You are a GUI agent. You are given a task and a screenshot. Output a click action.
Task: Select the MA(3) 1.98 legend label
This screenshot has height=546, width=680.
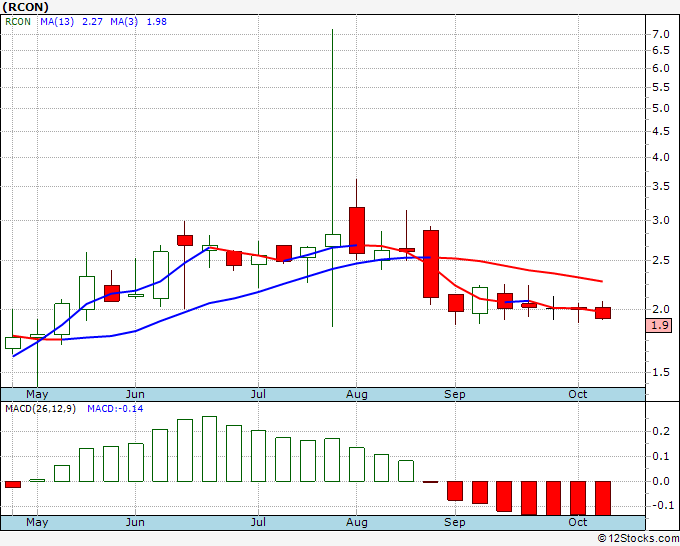click(146, 21)
